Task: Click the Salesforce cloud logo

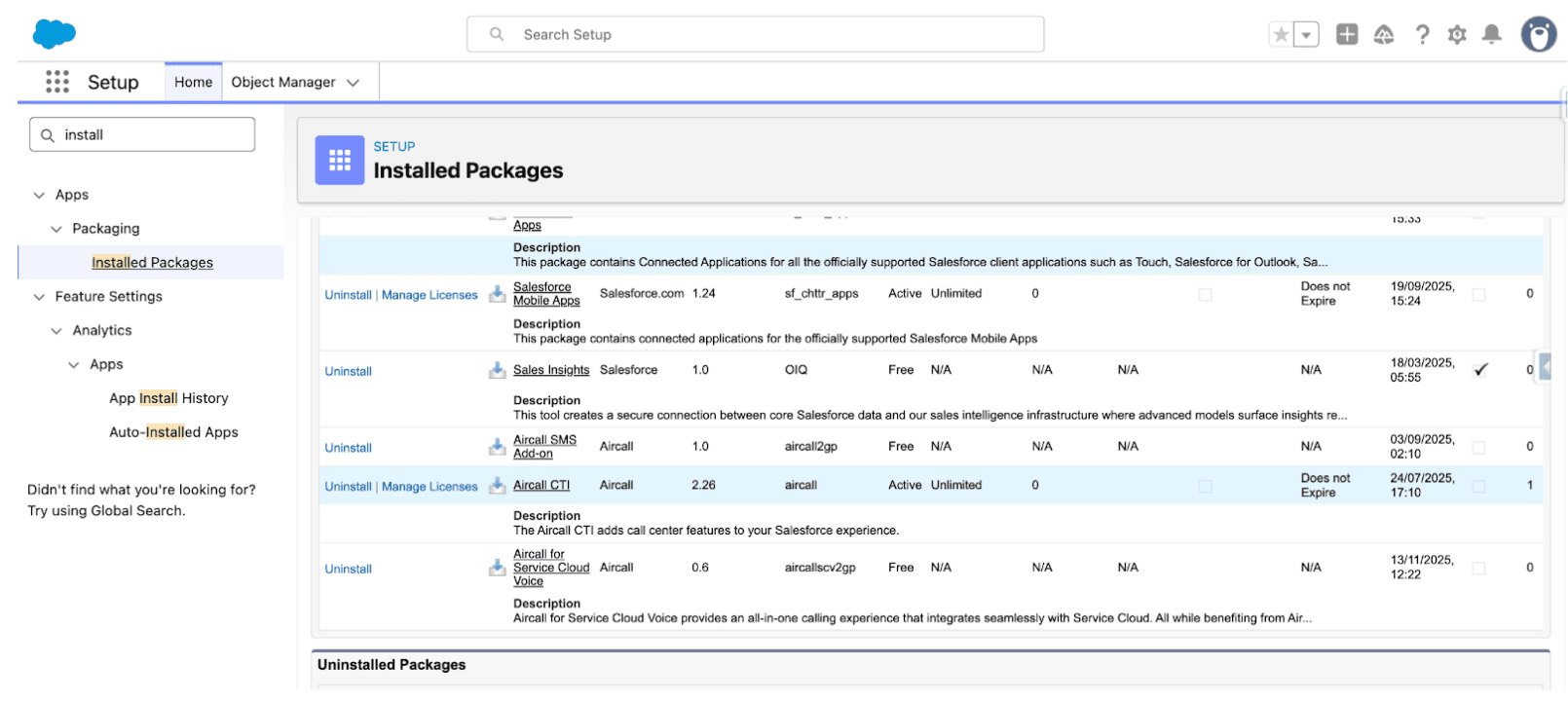Action: coord(54,34)
